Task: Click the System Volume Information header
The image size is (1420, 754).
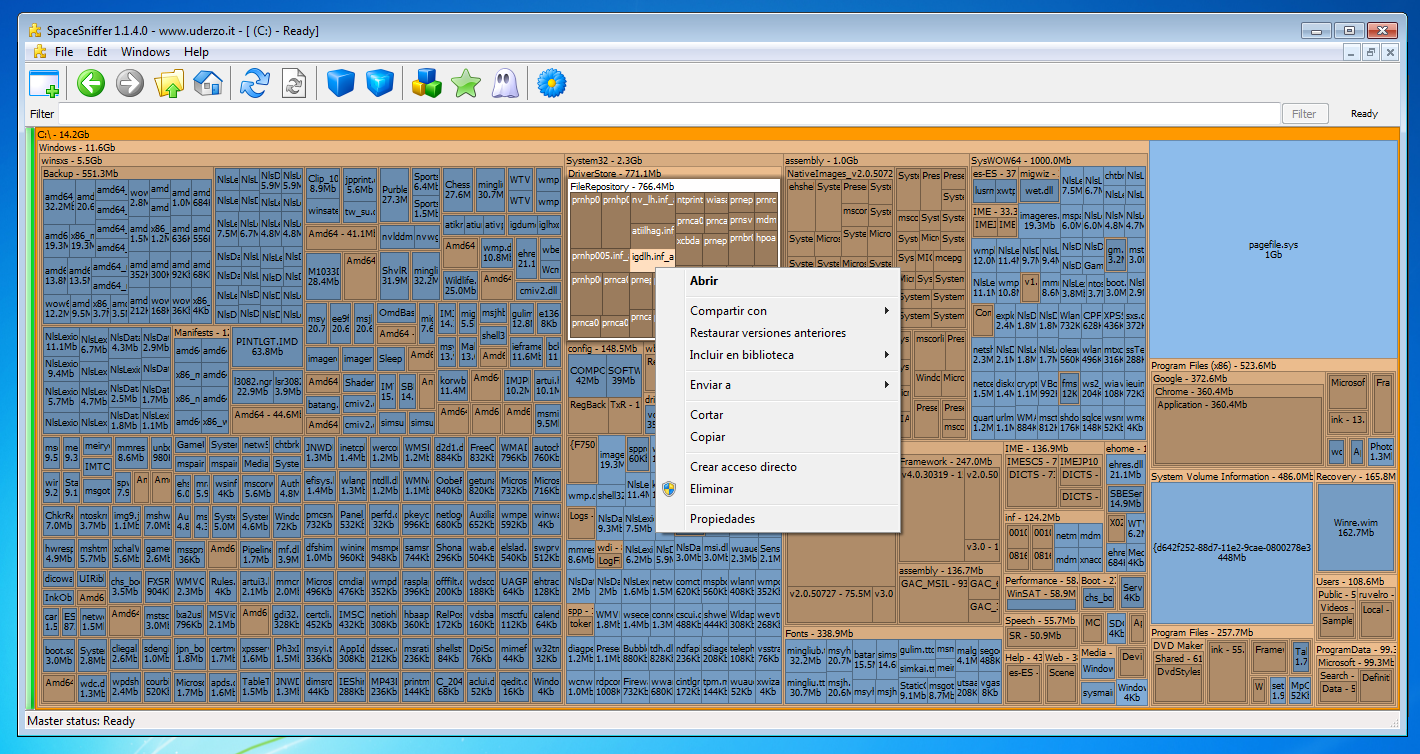Action: [1231, 477]
